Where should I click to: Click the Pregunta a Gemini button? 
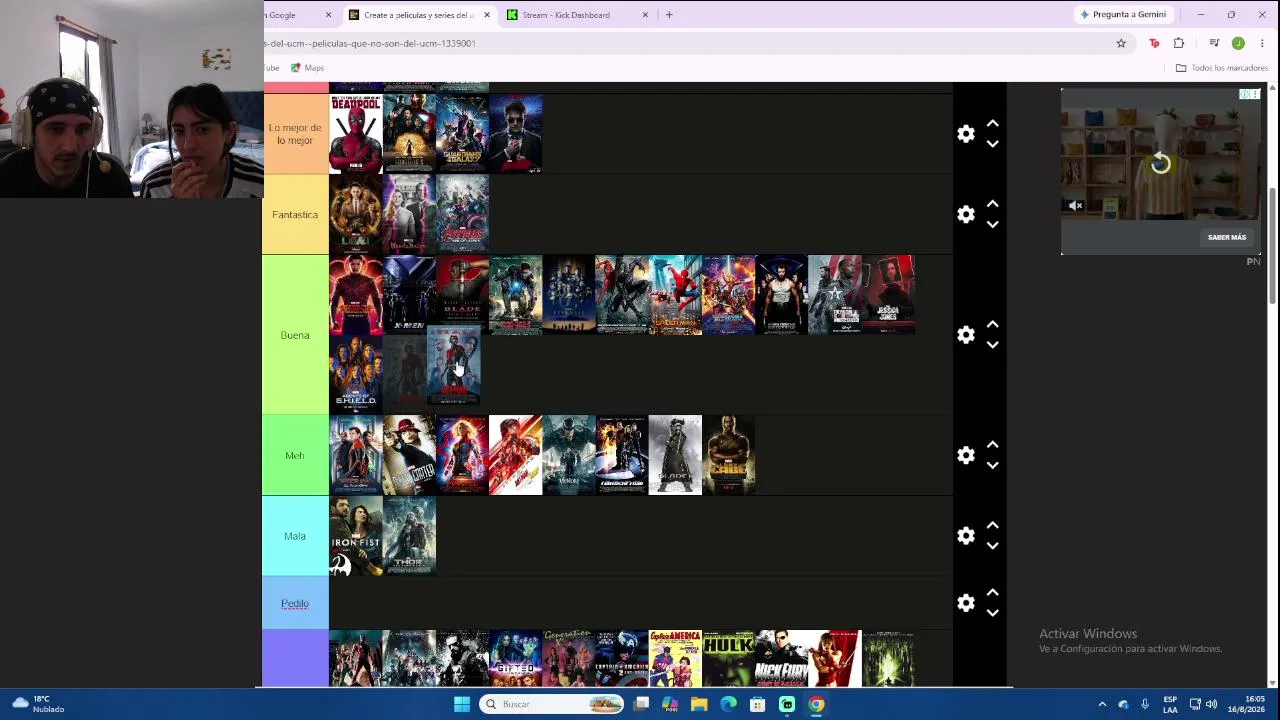click(x=1122, y=15)
